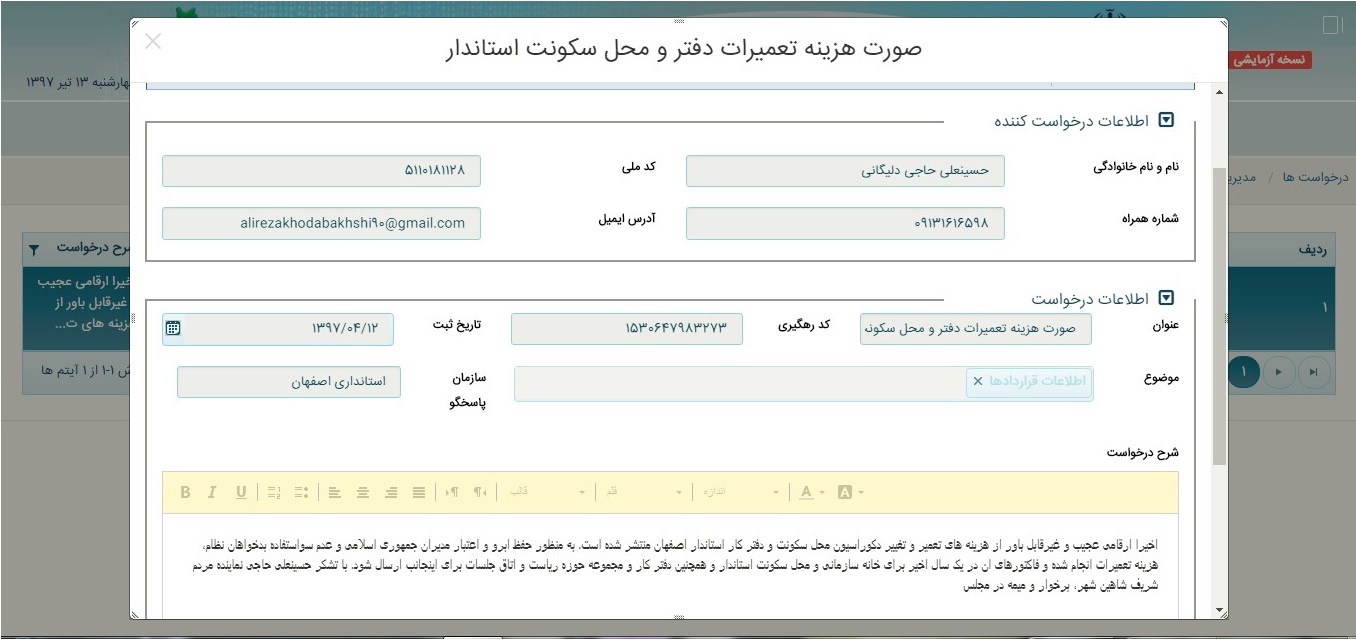Align text left in editor
This screenshot has height=642, width=1356.
(x=335, y=492)
